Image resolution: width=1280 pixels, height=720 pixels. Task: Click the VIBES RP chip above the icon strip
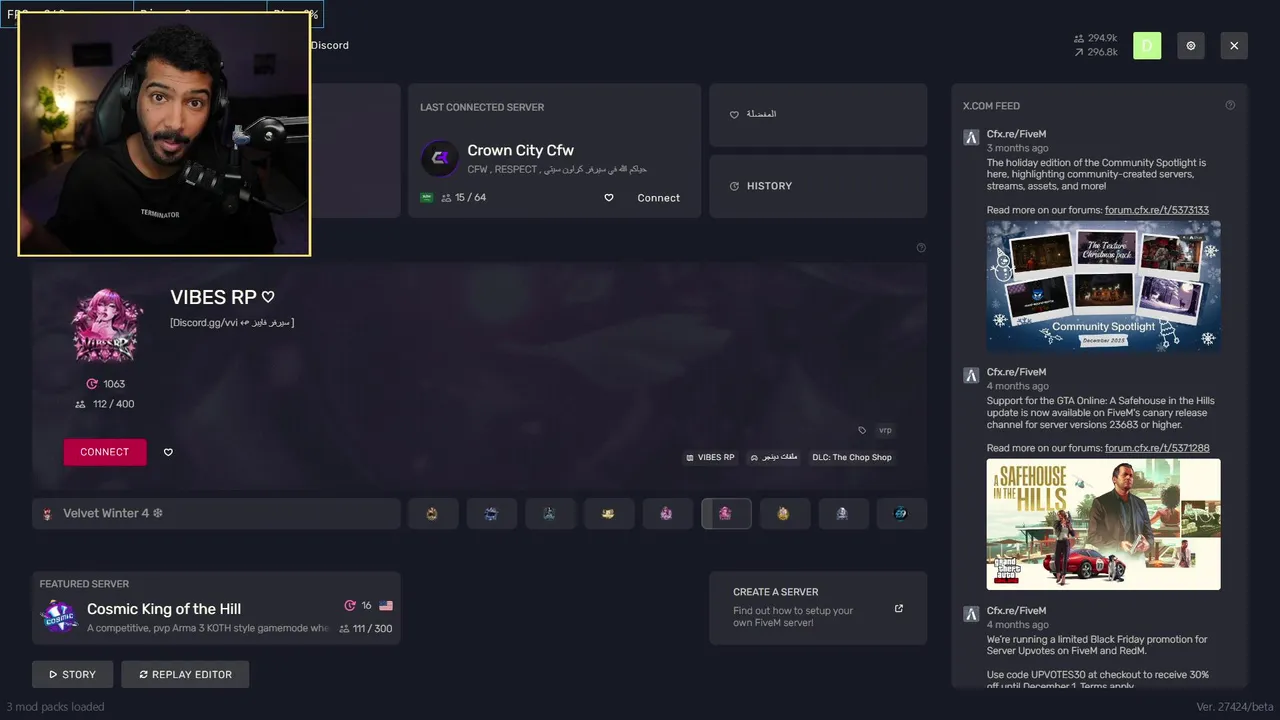click(710, 457)
